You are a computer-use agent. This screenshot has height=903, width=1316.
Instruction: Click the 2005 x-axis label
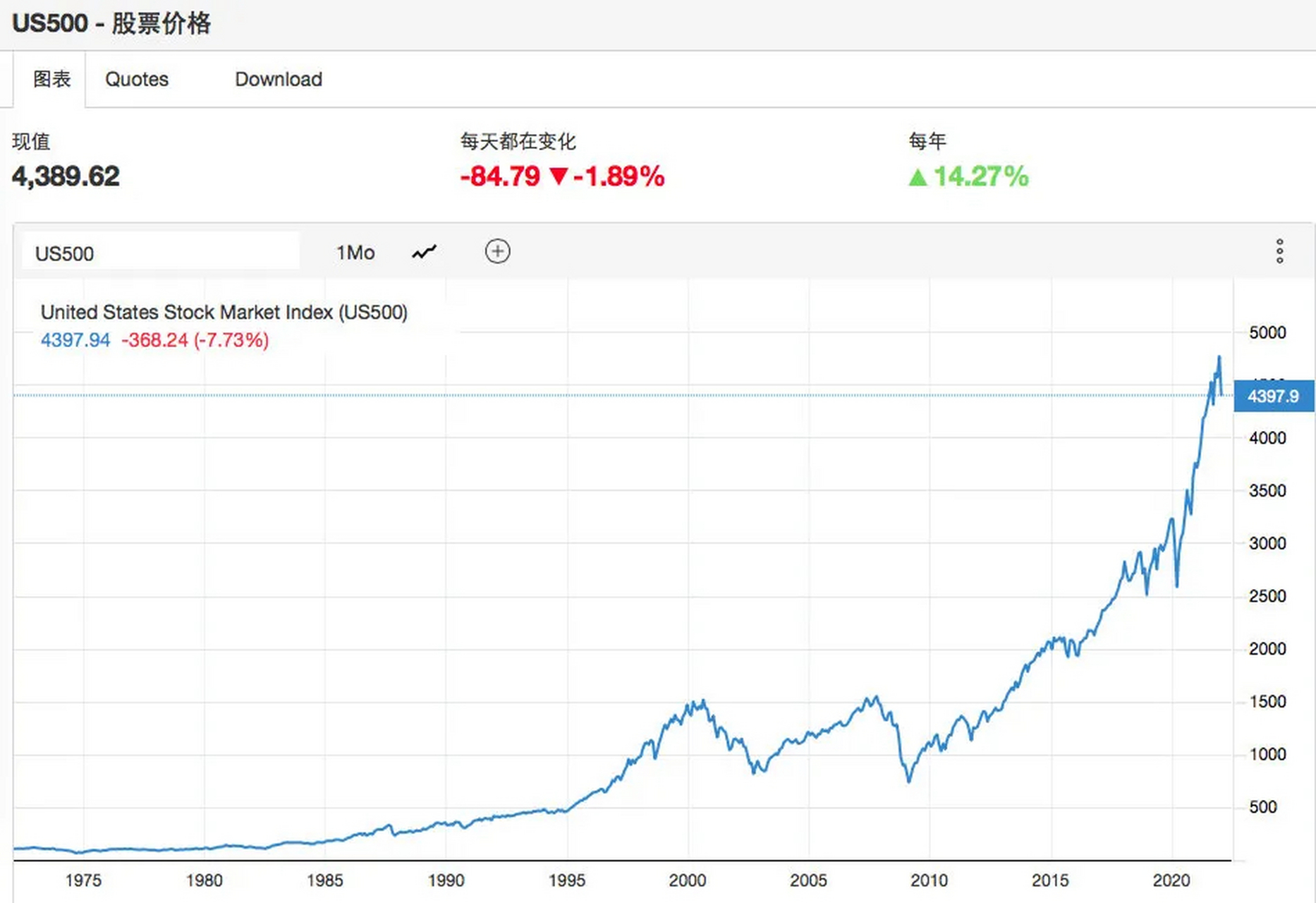(808, 880)
